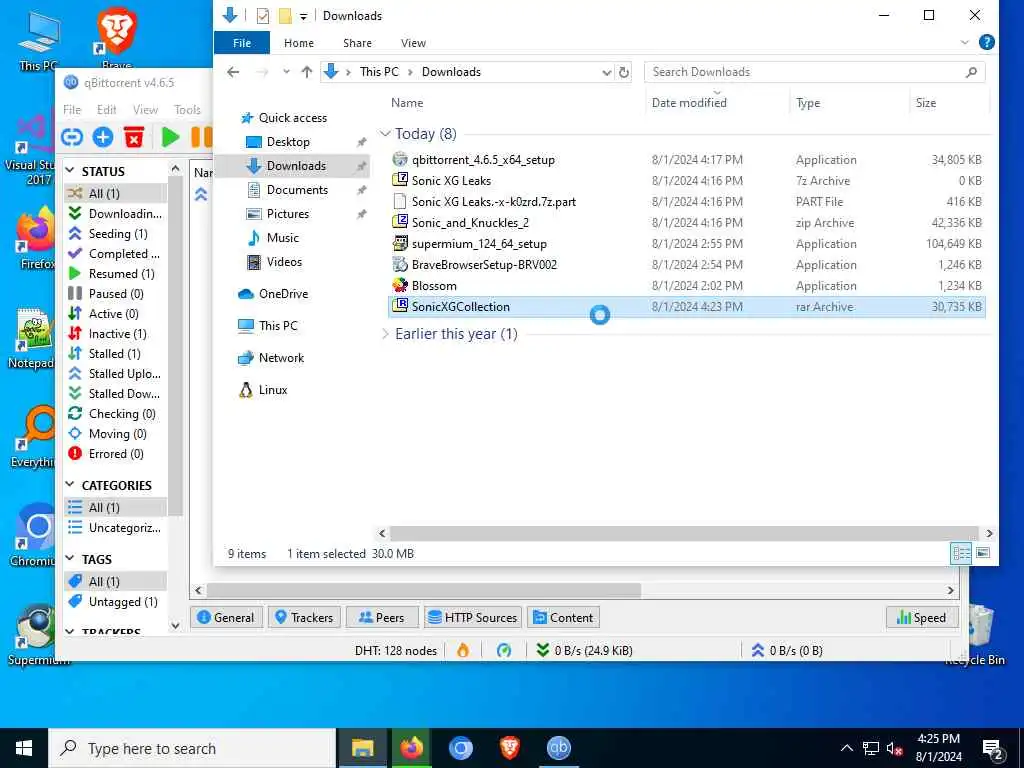Viewport: 1024px width, 768px height.
Task: Open the Share ribbon tab
Action: coord(357,43)
